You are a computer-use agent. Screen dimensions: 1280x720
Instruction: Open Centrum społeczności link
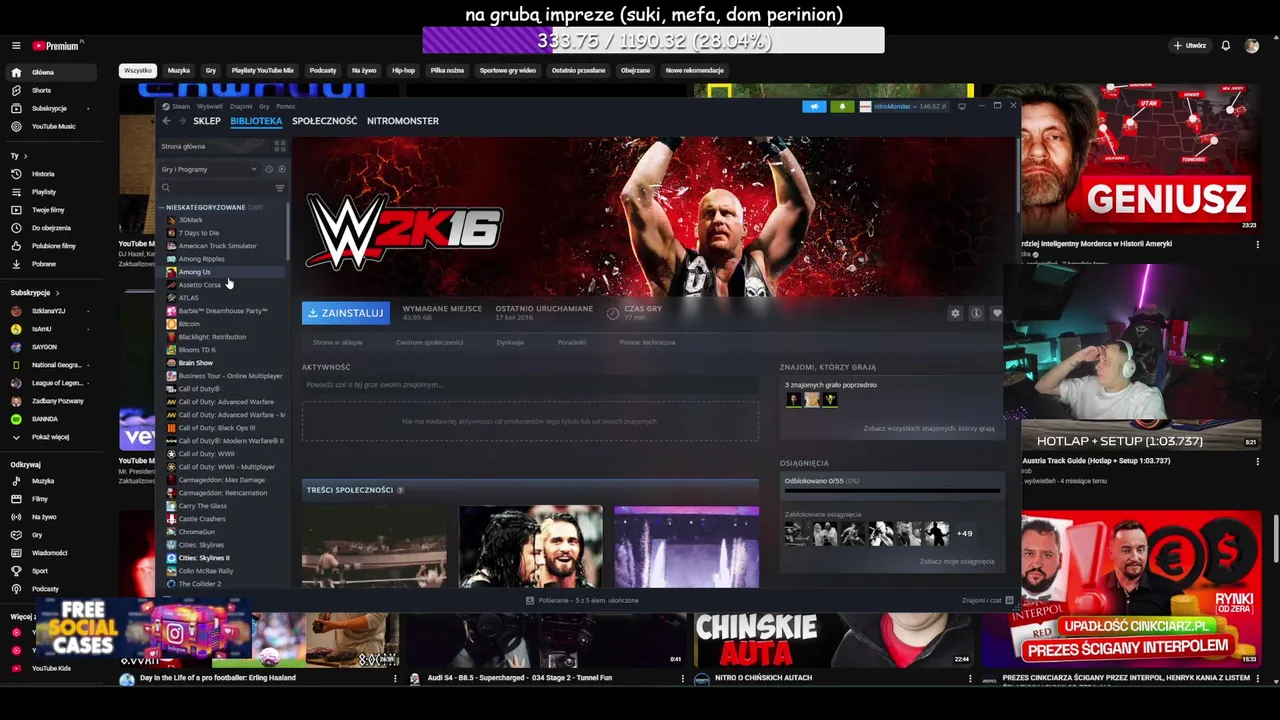pos(429,342)
